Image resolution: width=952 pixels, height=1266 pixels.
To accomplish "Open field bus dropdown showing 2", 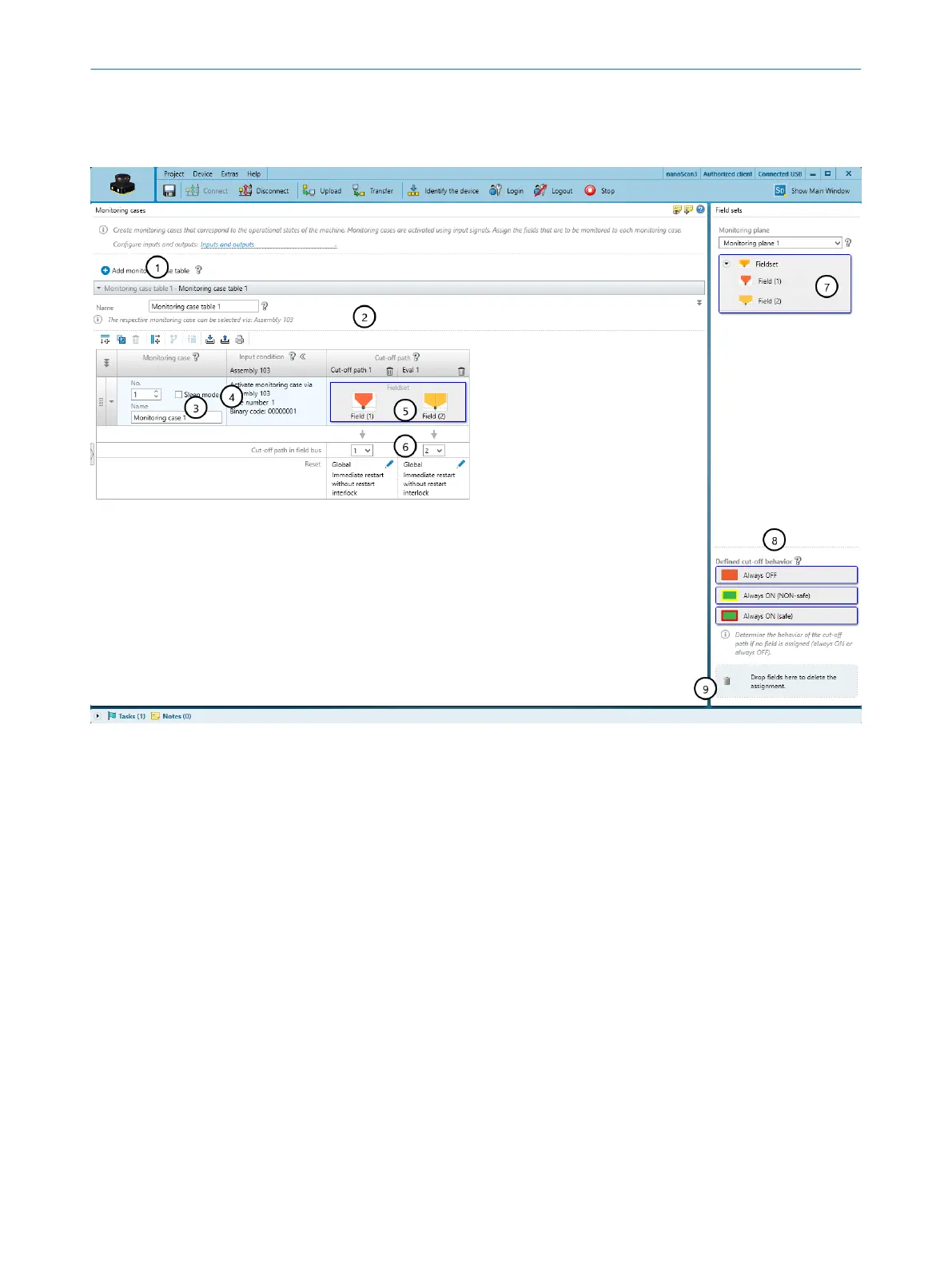I will pos(433,451).
